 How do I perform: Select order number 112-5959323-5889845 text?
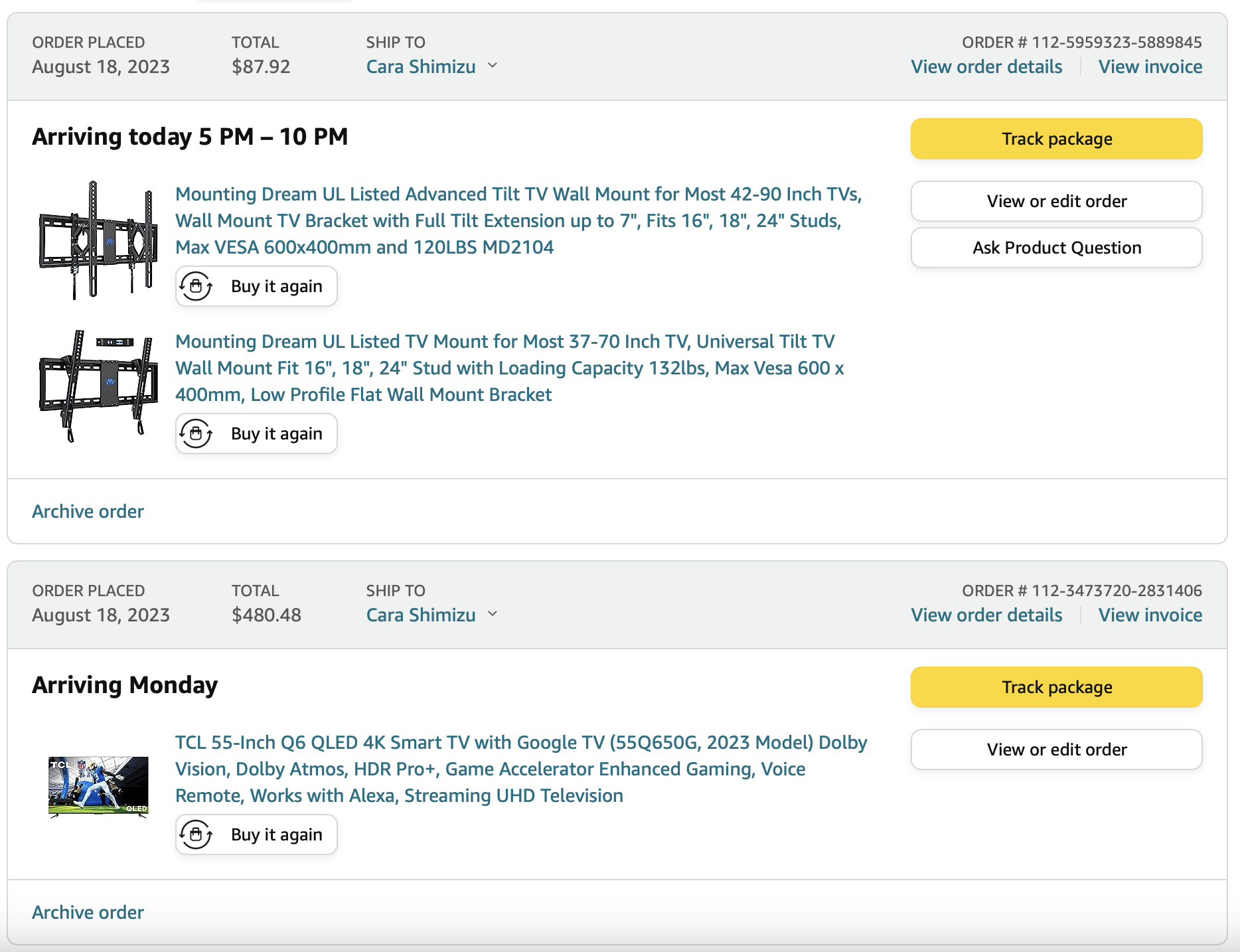click(1117, 42)
